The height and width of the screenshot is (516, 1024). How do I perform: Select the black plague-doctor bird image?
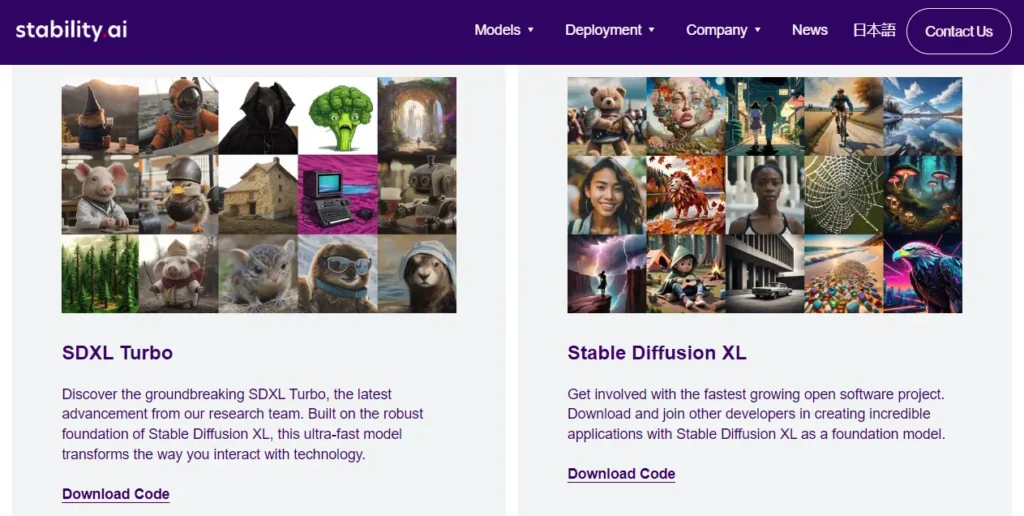pos(258,116)
